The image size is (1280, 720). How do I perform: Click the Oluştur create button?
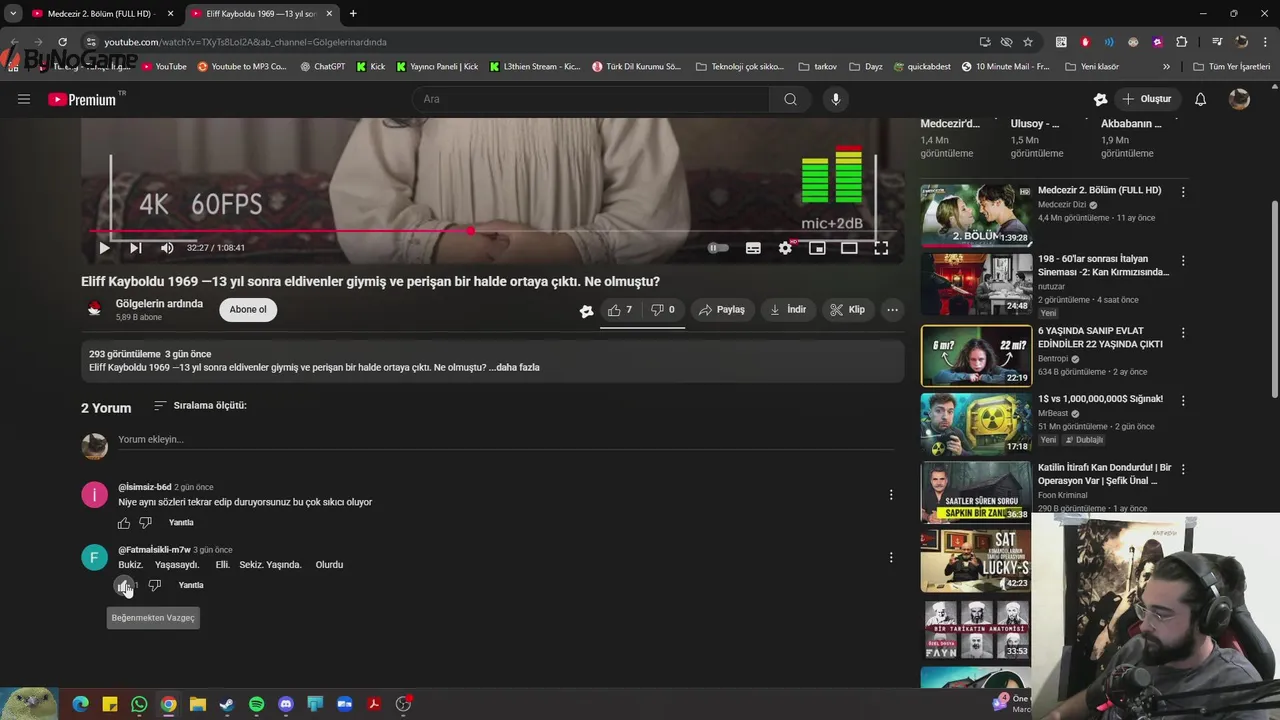click(1147, 99)
